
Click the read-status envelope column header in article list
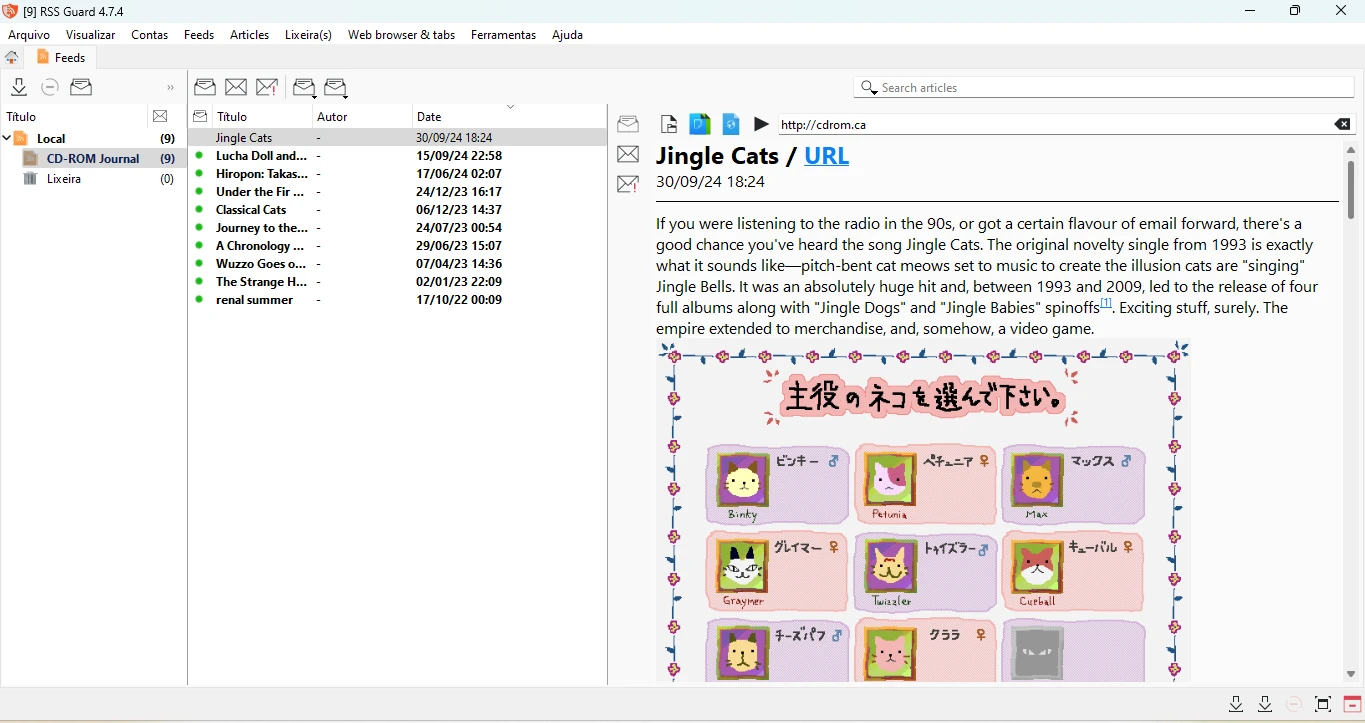200,116
